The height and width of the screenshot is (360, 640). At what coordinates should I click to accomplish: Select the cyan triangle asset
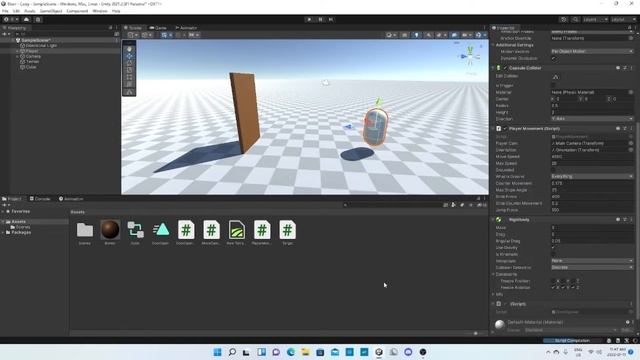[161, 230]
